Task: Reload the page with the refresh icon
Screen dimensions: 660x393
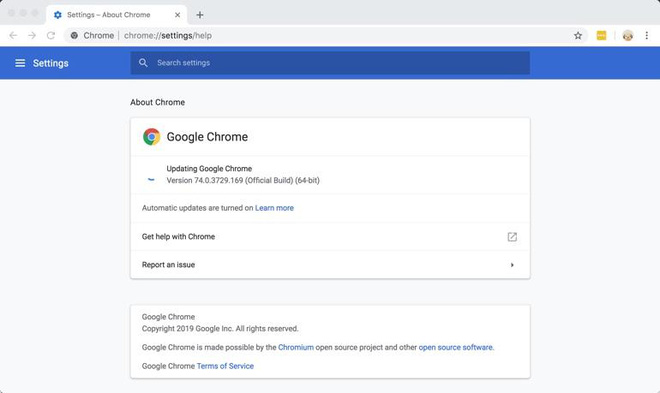Action: pyautogui.click(x=51, y=36)
